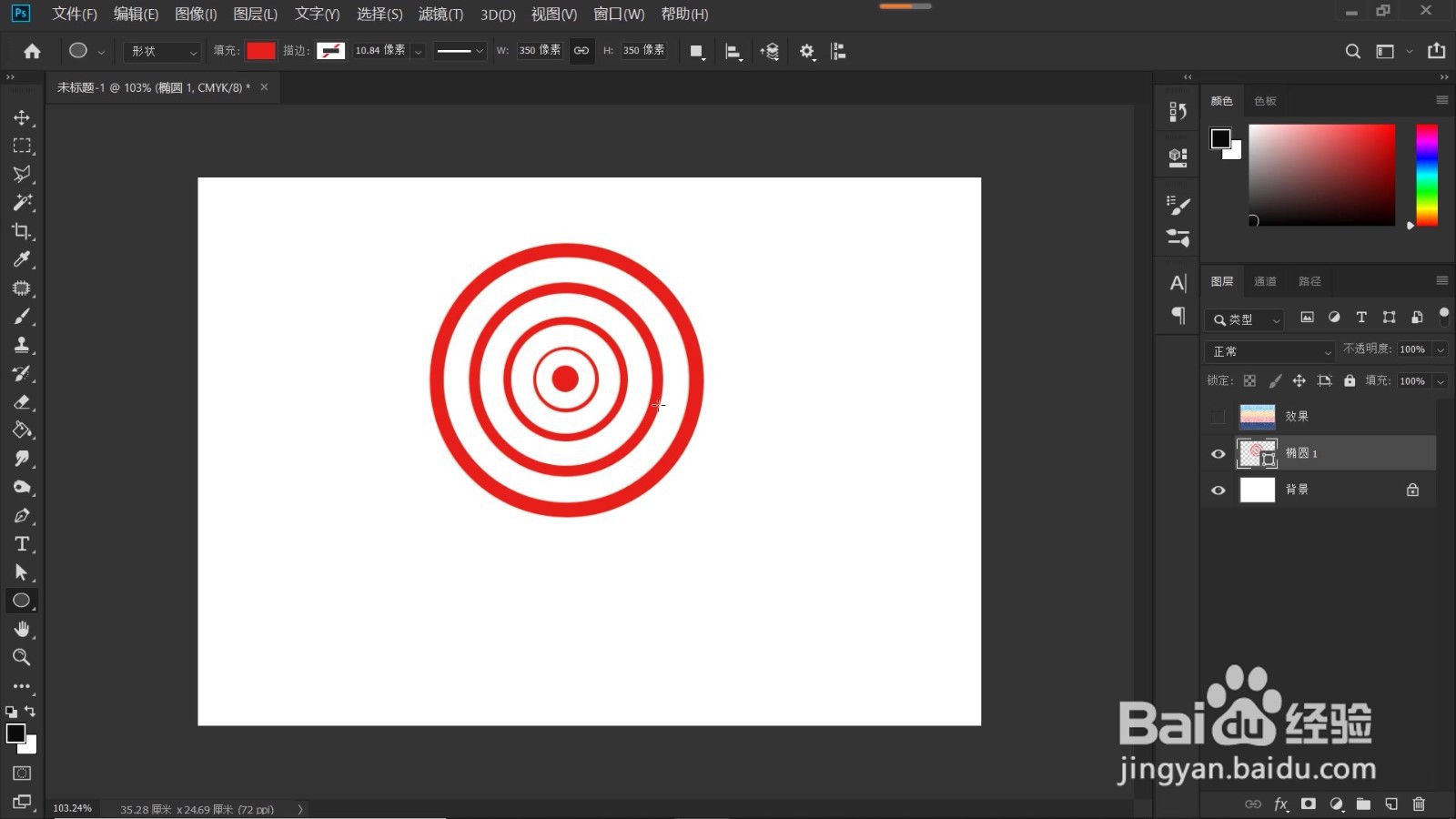Go to the Home screen
This screenshot has width=1456, height=819.
(x=32, y=51)
